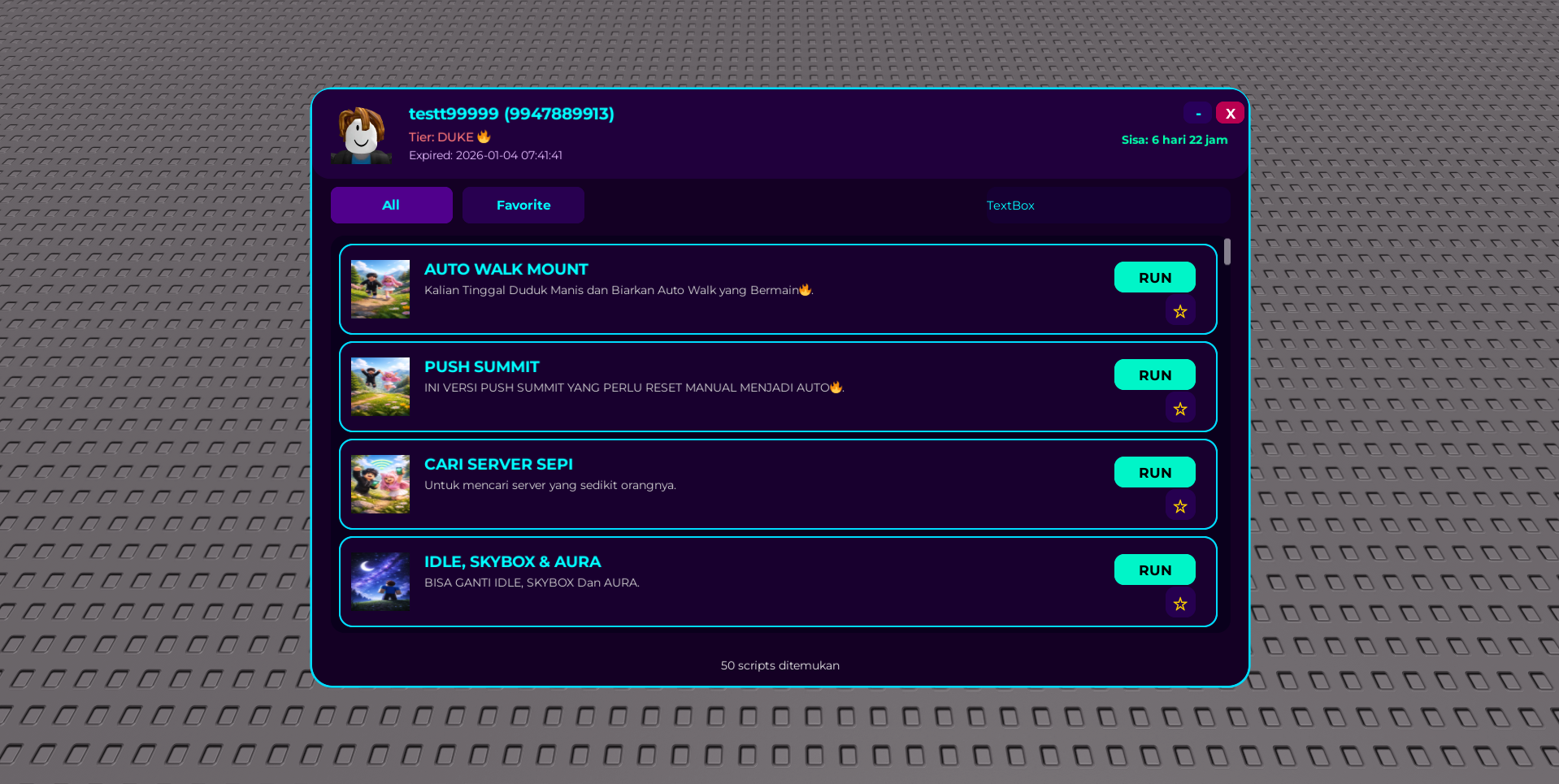This screenshot has height=784, width=1559.
Task: Run the IDLE, SKYBOX & AURA script
Action: (1154, 570)
